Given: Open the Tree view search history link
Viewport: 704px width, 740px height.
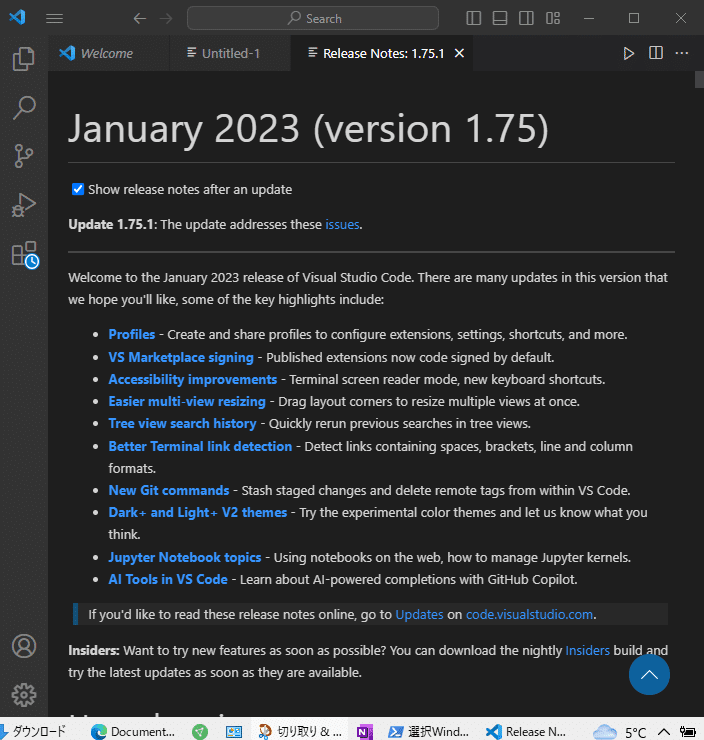Looking at the screenshot, I should [x=182, y=423].
